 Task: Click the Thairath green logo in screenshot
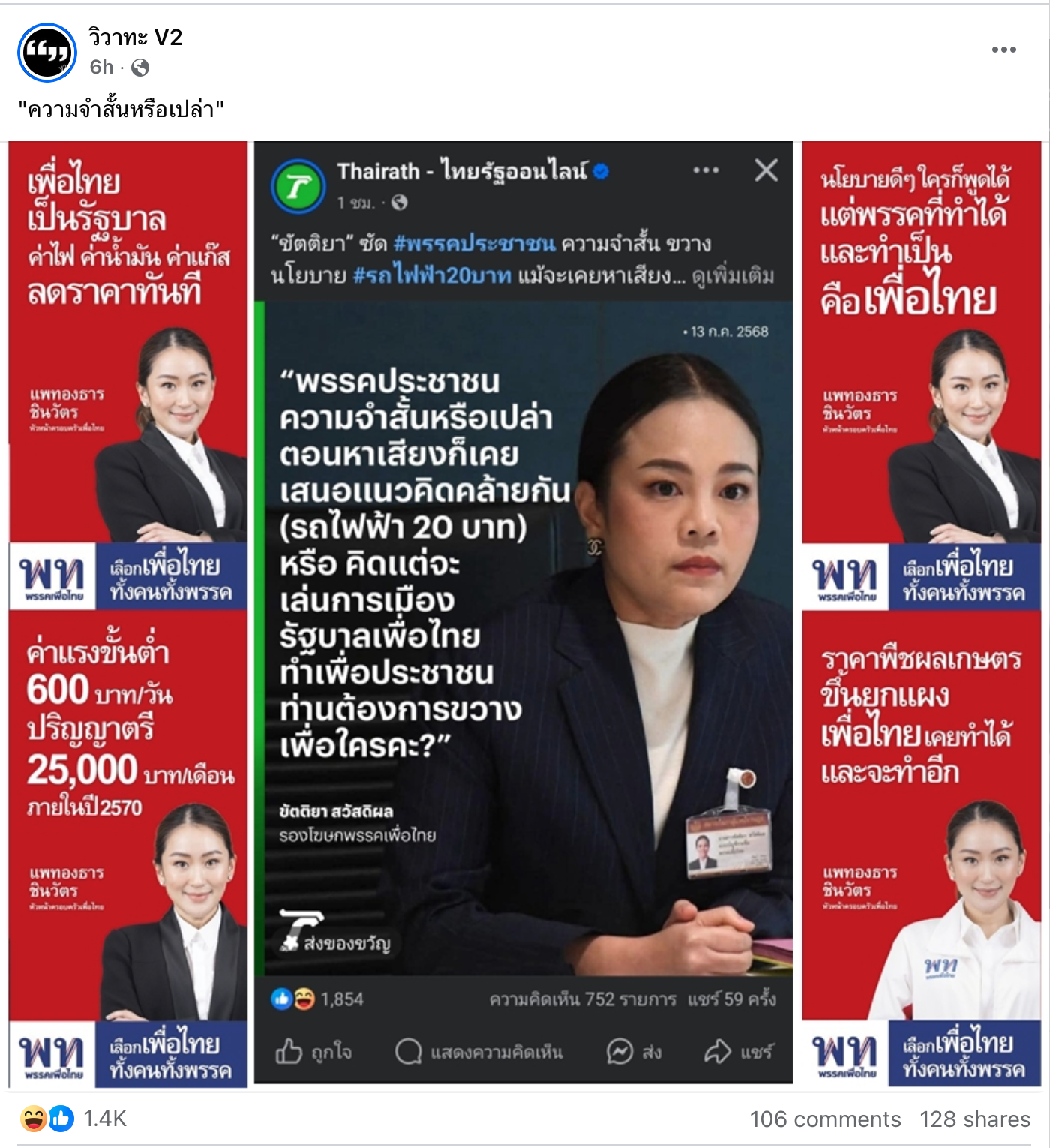click(x=298, y=186)
